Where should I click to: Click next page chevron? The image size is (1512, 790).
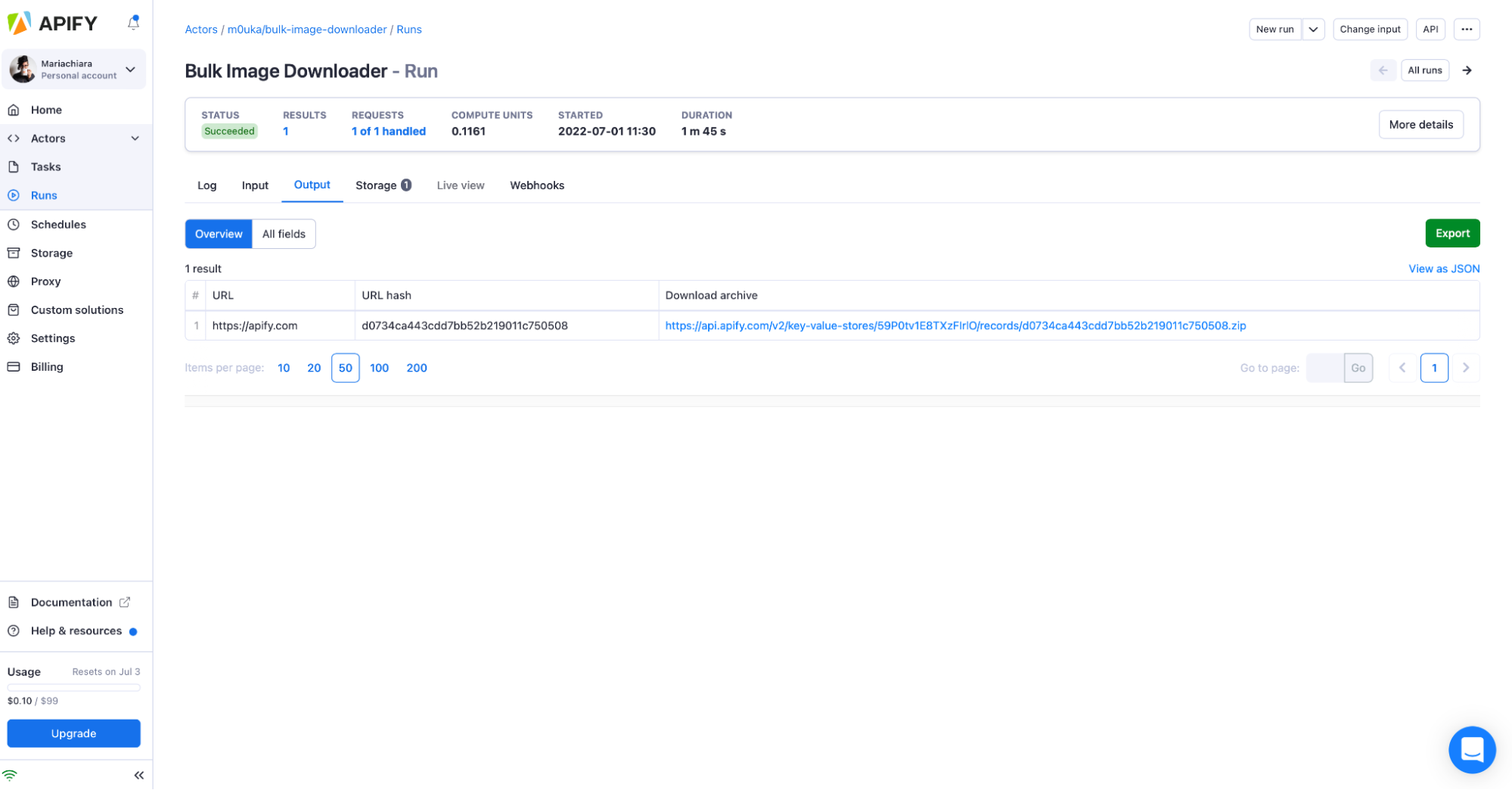pyautogui.click(x=1466, y=369)
